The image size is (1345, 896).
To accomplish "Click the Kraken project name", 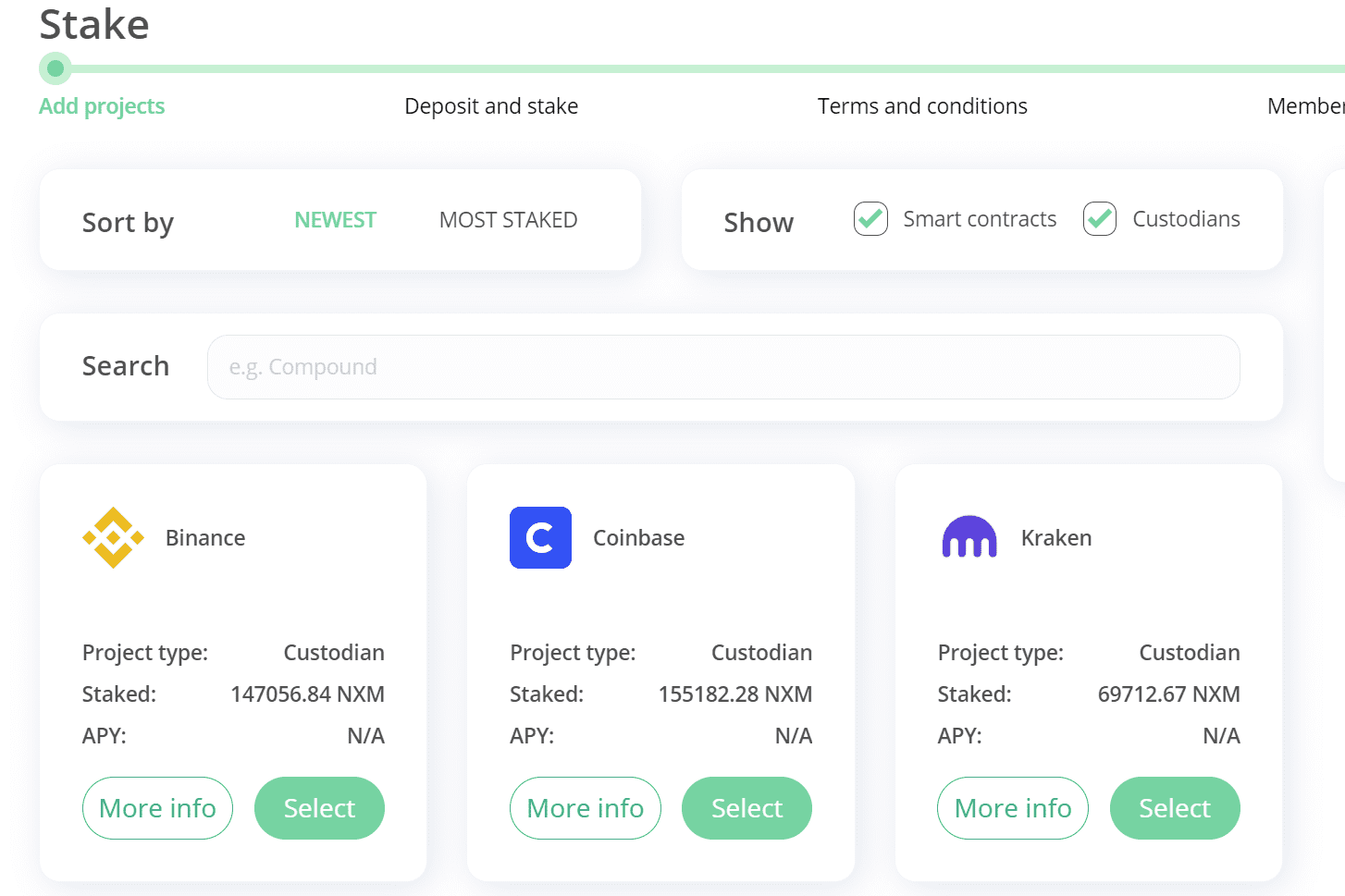I will 1056,538.
